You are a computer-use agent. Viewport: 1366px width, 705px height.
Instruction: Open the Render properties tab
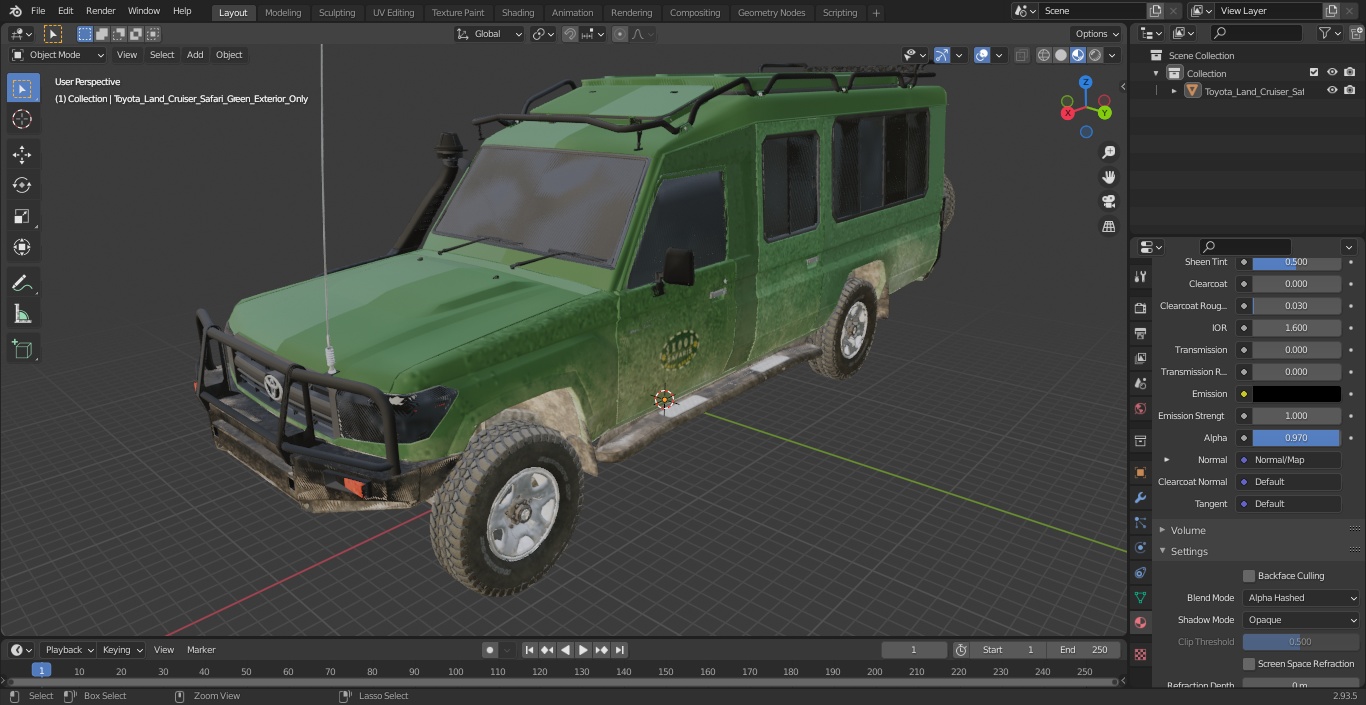tap(1140, 308)
